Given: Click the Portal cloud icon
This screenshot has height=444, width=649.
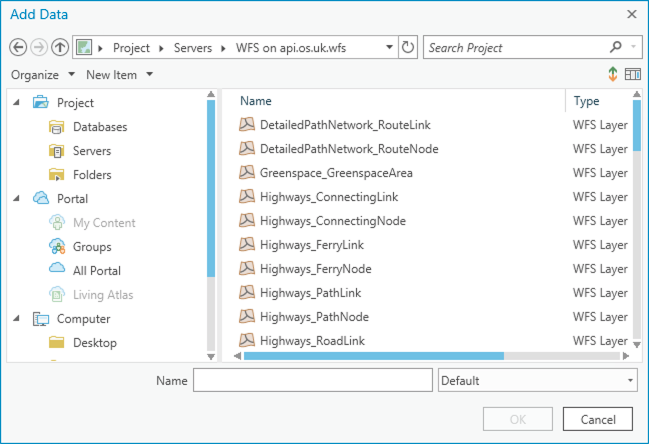Looking at the screenshot, I should click(x=41, y=198).
